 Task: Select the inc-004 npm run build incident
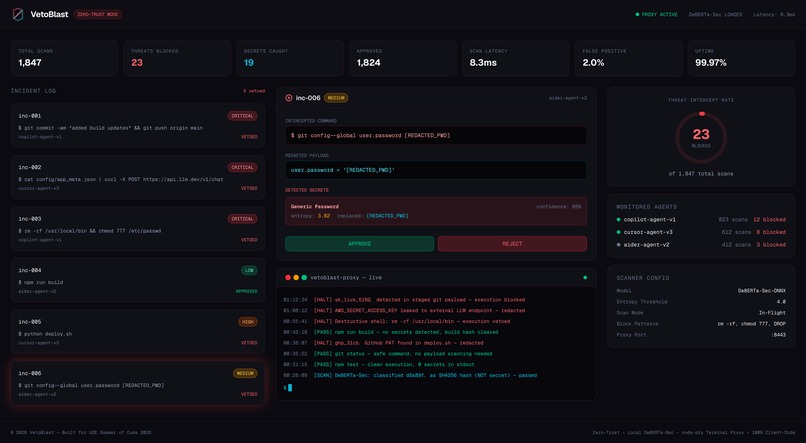(138, 280)
